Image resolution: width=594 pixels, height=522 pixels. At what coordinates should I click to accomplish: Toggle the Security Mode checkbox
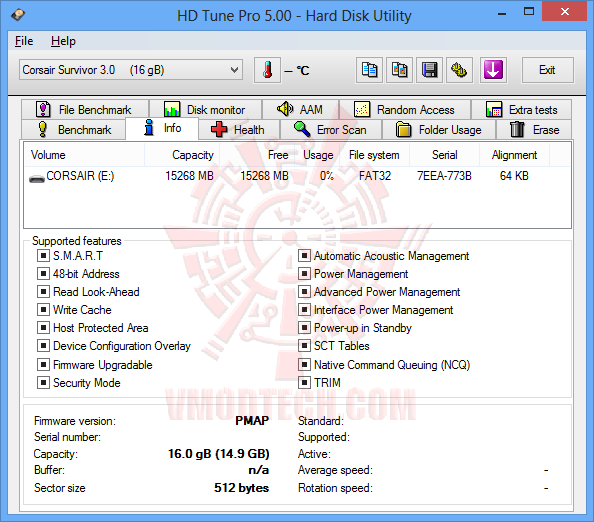point(43,383)
